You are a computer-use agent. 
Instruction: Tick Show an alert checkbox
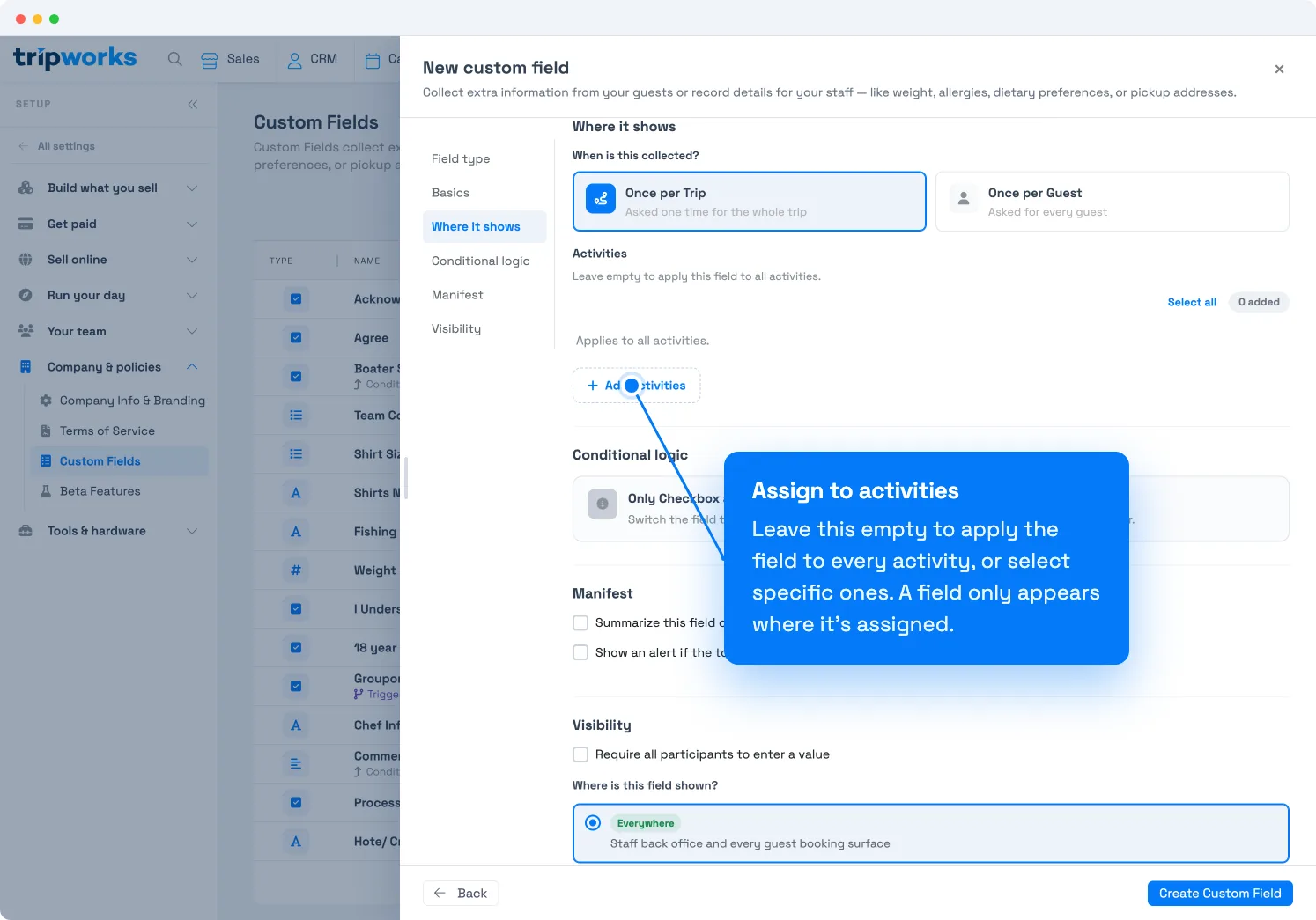(x=580, y=652)
